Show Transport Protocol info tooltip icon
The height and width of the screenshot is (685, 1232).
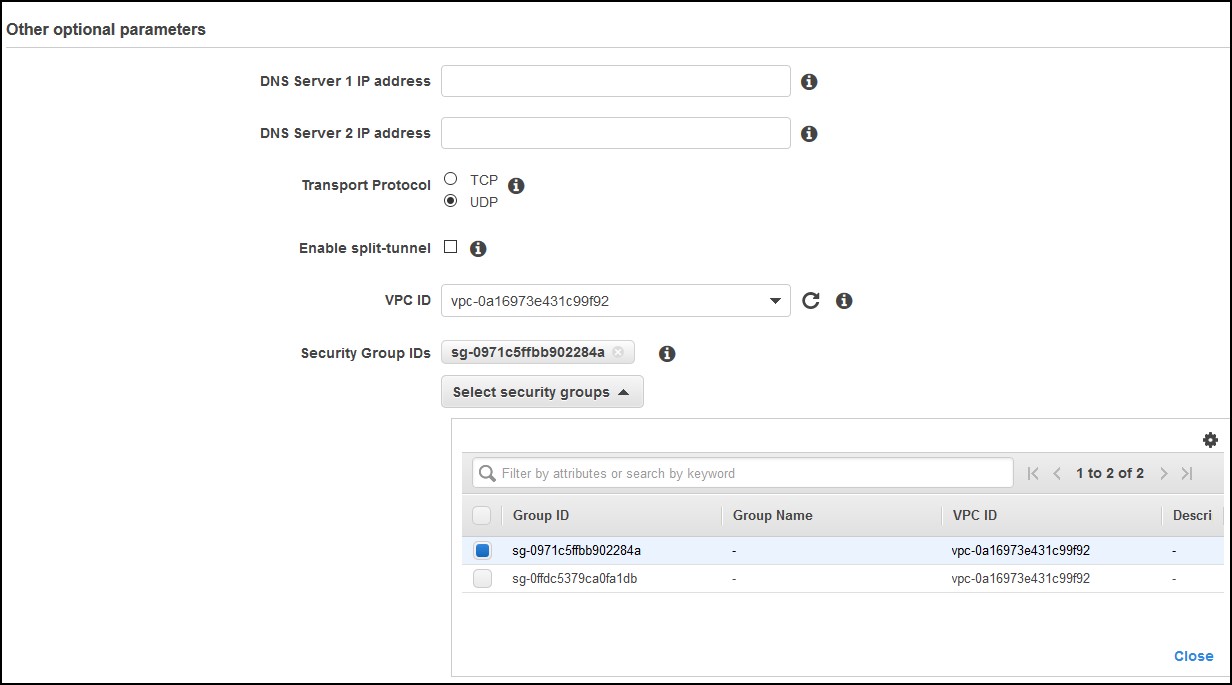pyautogui.click(x=517, y=186)
